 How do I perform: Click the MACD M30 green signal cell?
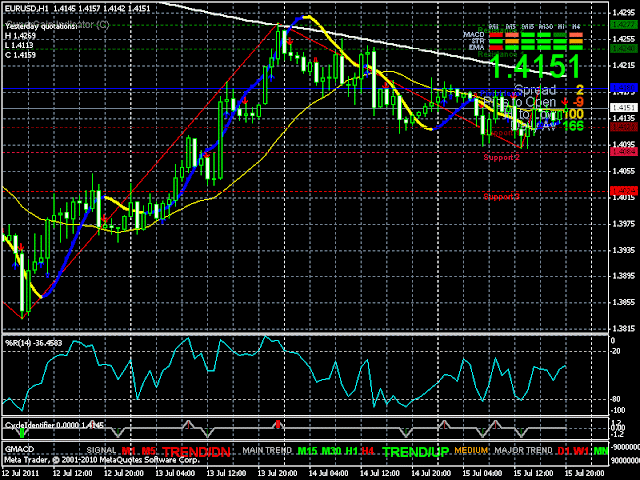544,35
